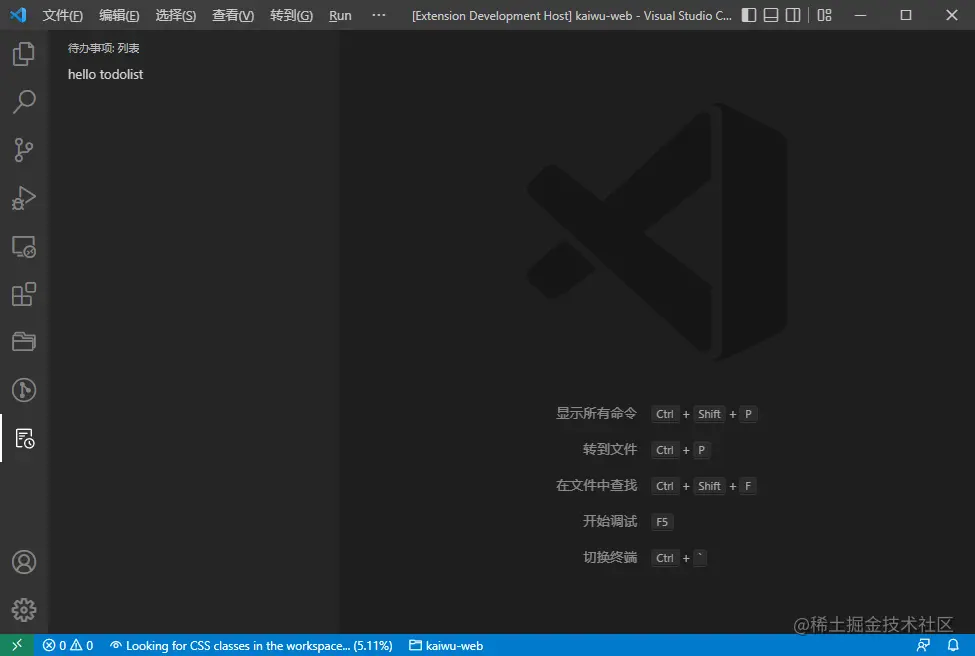Click the kaiwu-web folder status item

(x=446, y=645)
